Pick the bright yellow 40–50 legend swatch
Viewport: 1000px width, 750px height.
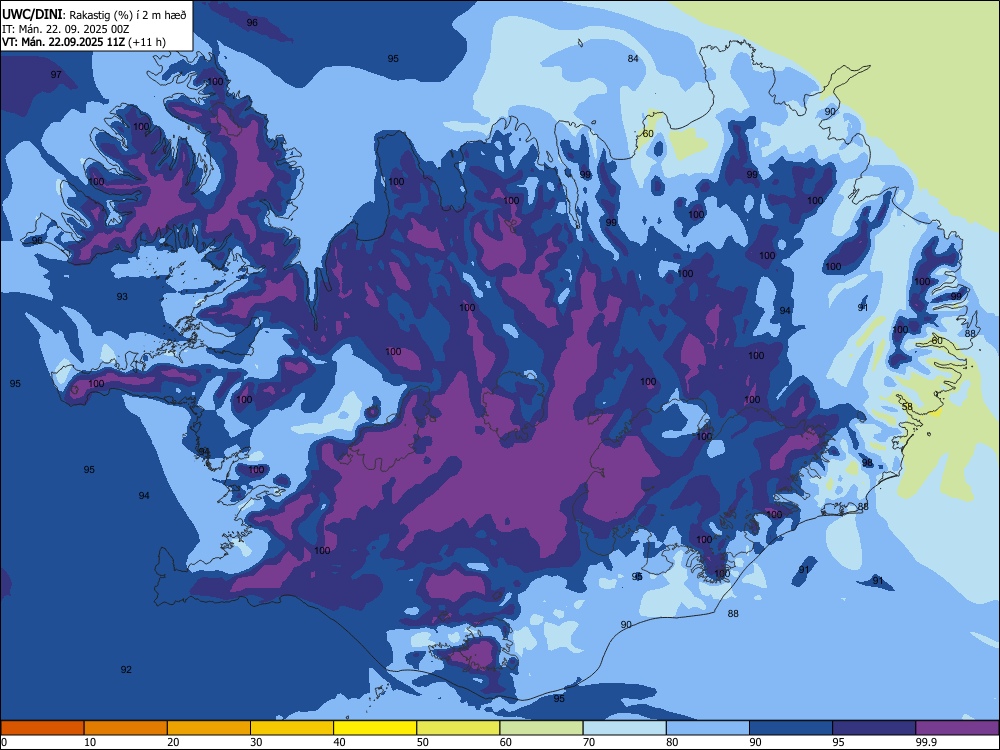[375, 728]
